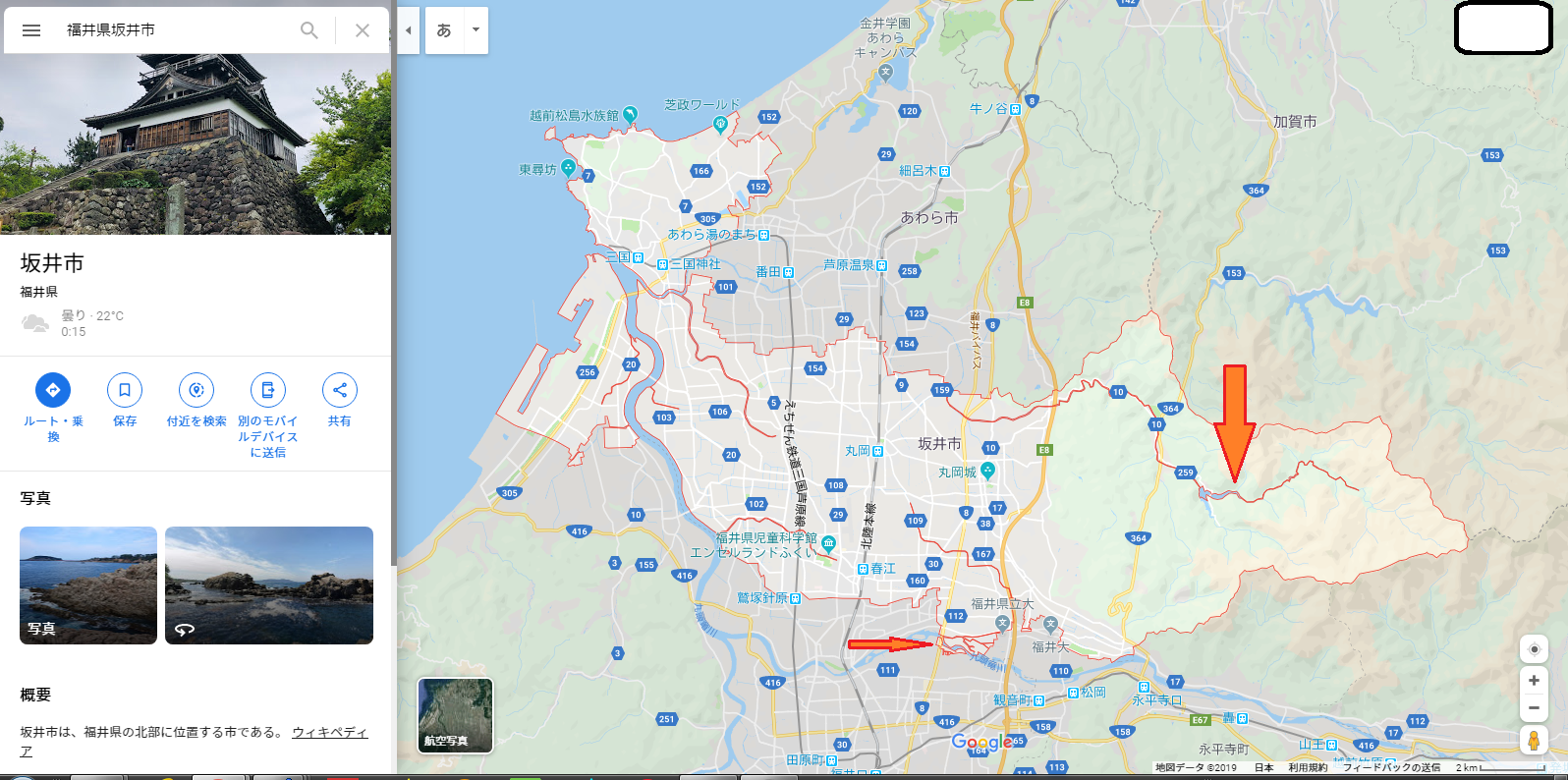The width and height of the screenshot is (1568, 780).
Task: Click the 日本 region link
Action: 1263,768
